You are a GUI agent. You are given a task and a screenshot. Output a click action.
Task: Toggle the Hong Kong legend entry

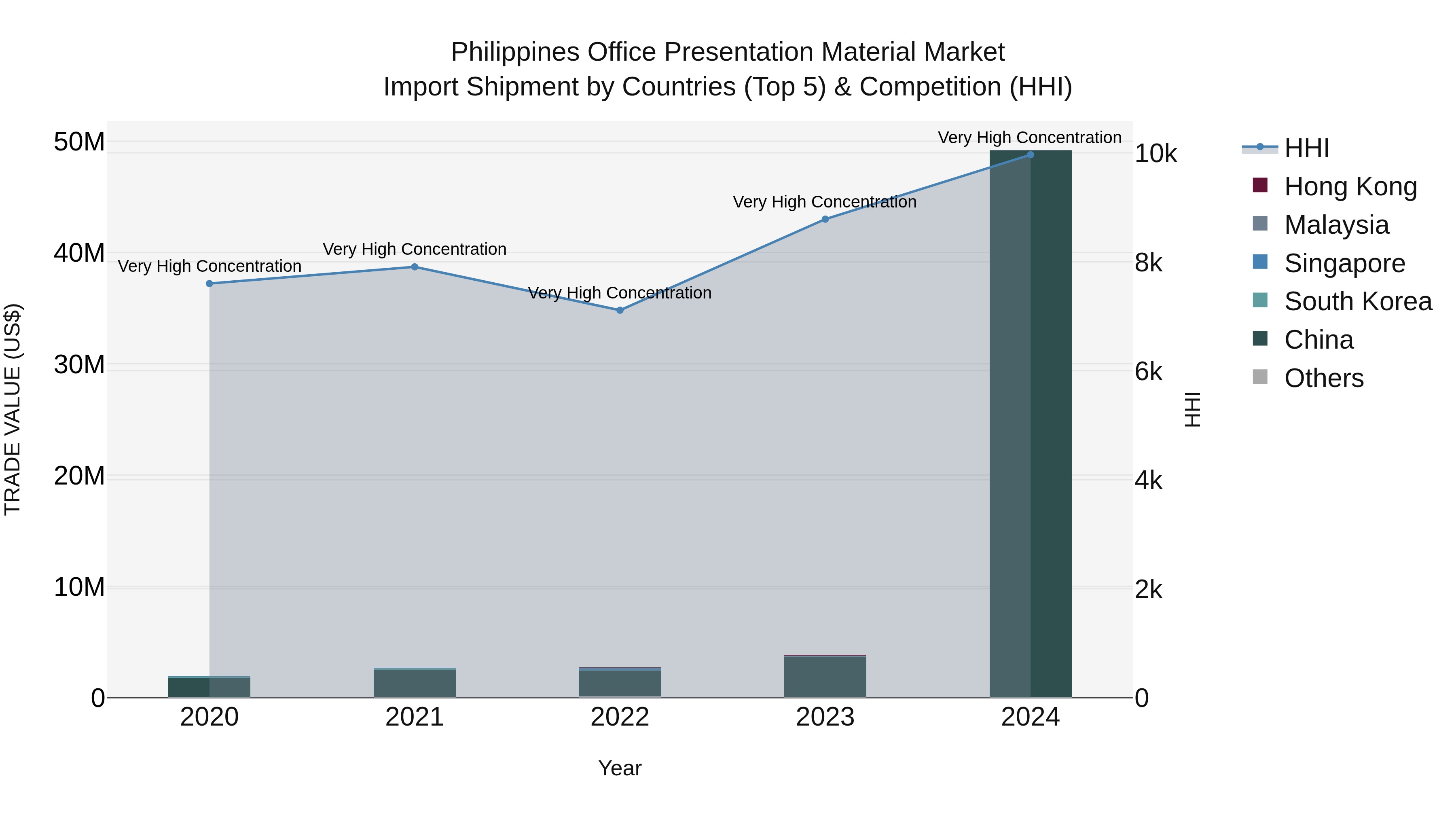pos(1335,186)
